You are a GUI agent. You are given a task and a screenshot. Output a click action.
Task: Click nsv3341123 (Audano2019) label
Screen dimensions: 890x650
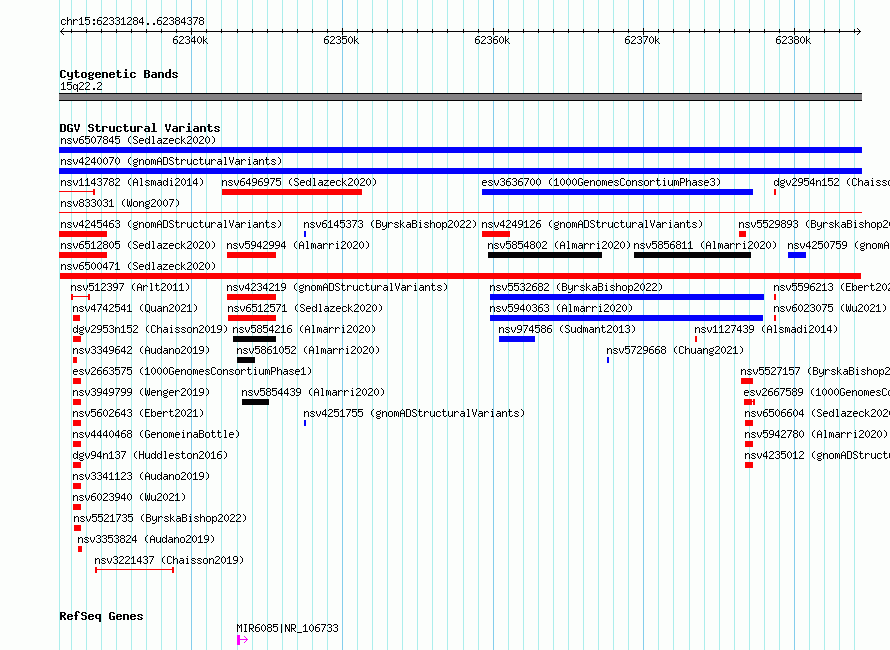[x=141, y=476]
